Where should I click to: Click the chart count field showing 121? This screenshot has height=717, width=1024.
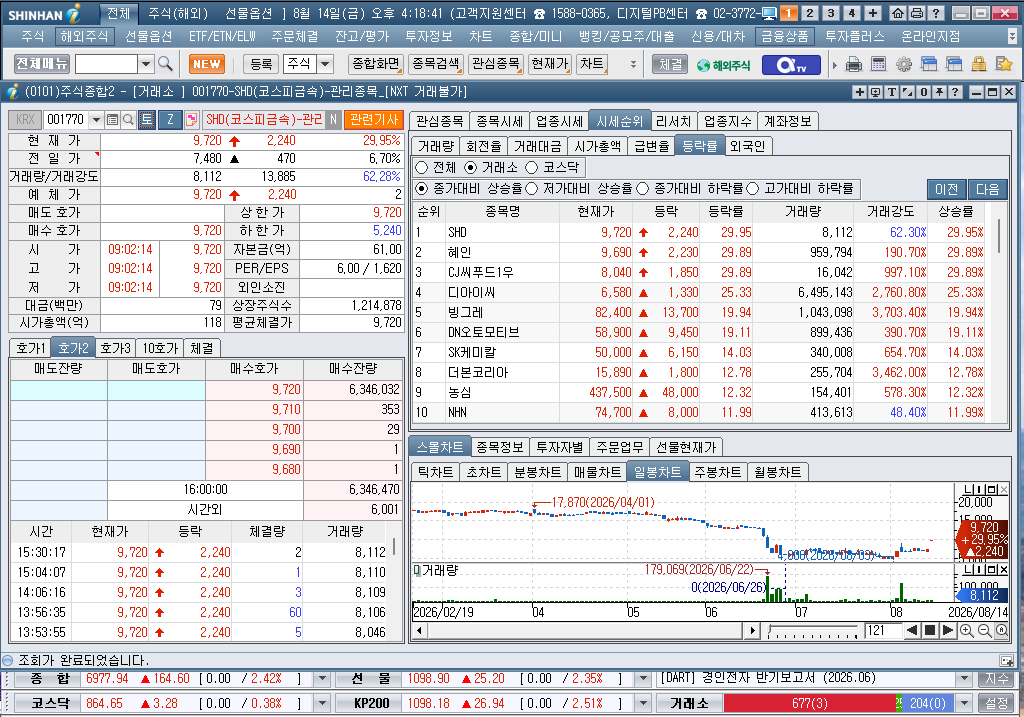883,630
